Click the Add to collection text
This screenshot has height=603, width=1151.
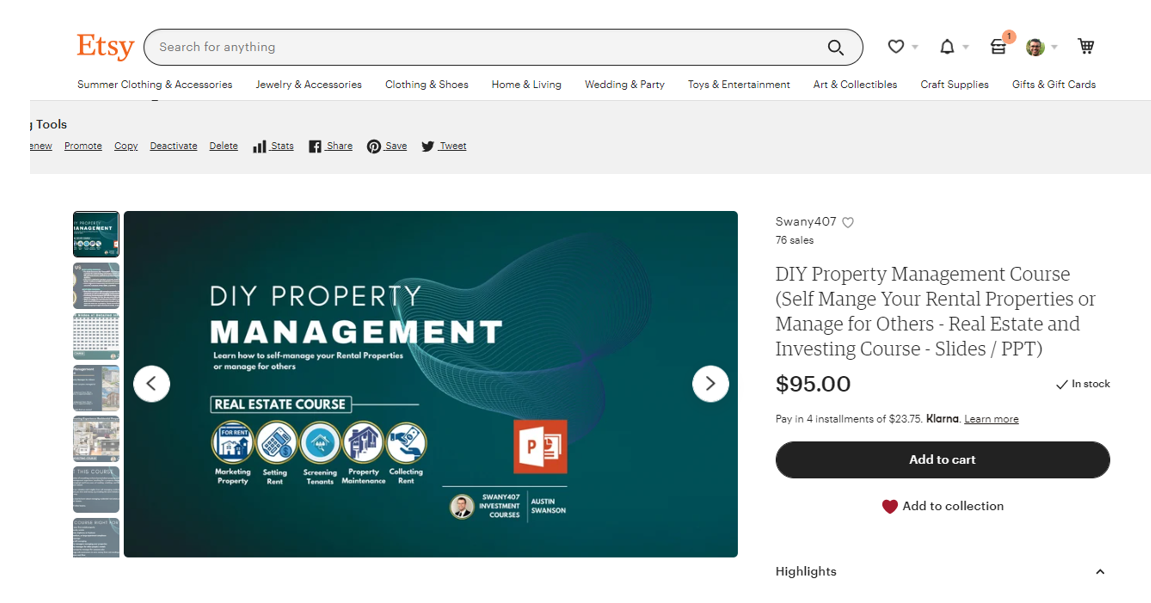click(x=953, y=506)
